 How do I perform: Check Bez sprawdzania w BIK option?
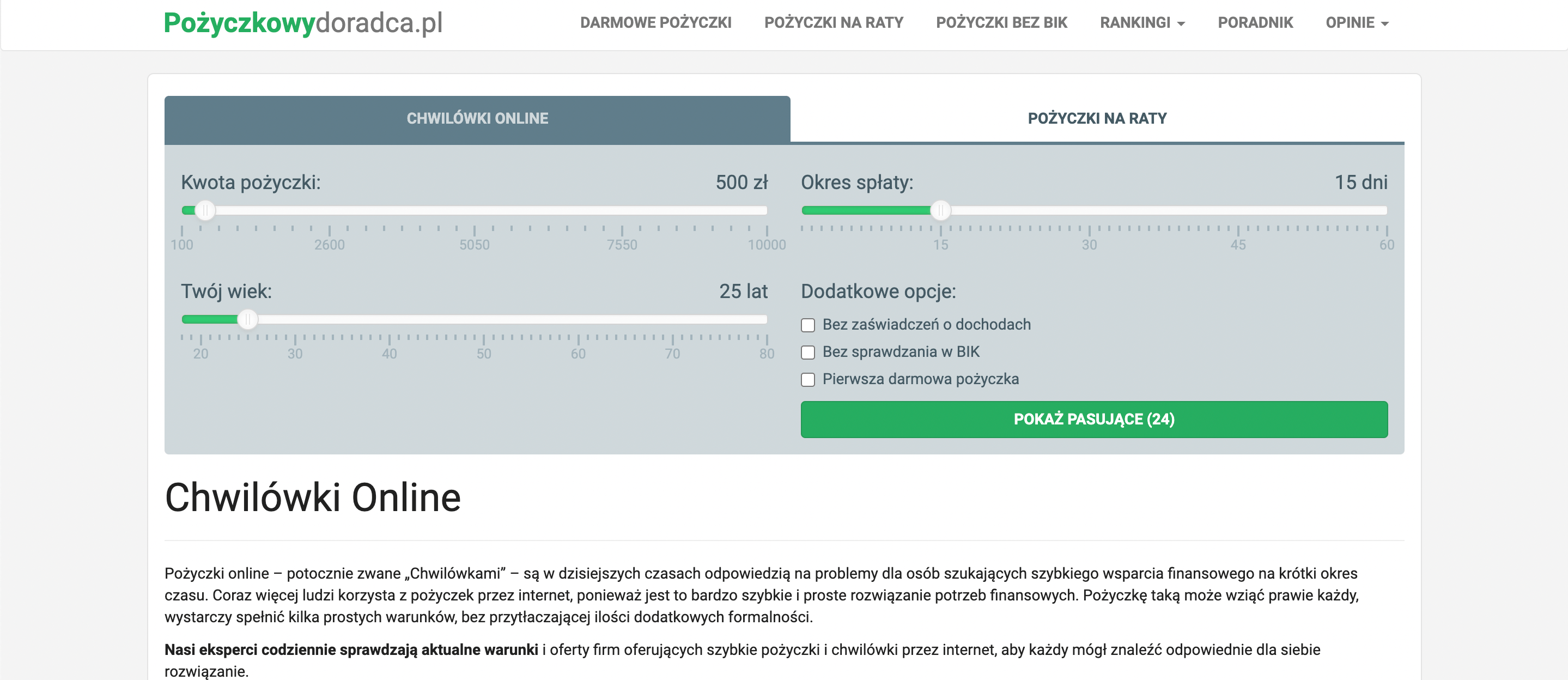pyautogui.click(x=808, y=353)
